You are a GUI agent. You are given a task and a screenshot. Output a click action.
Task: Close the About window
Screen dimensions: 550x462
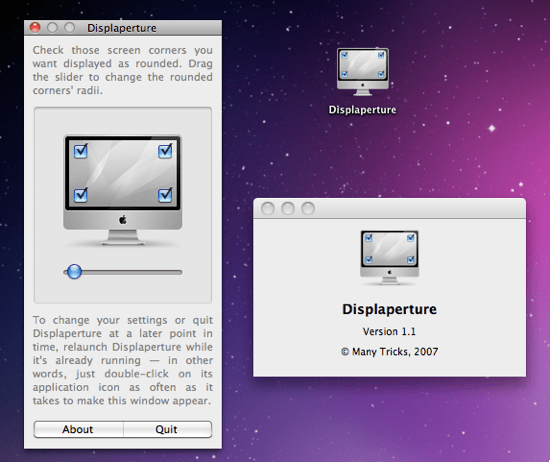[x=268, y=208]
